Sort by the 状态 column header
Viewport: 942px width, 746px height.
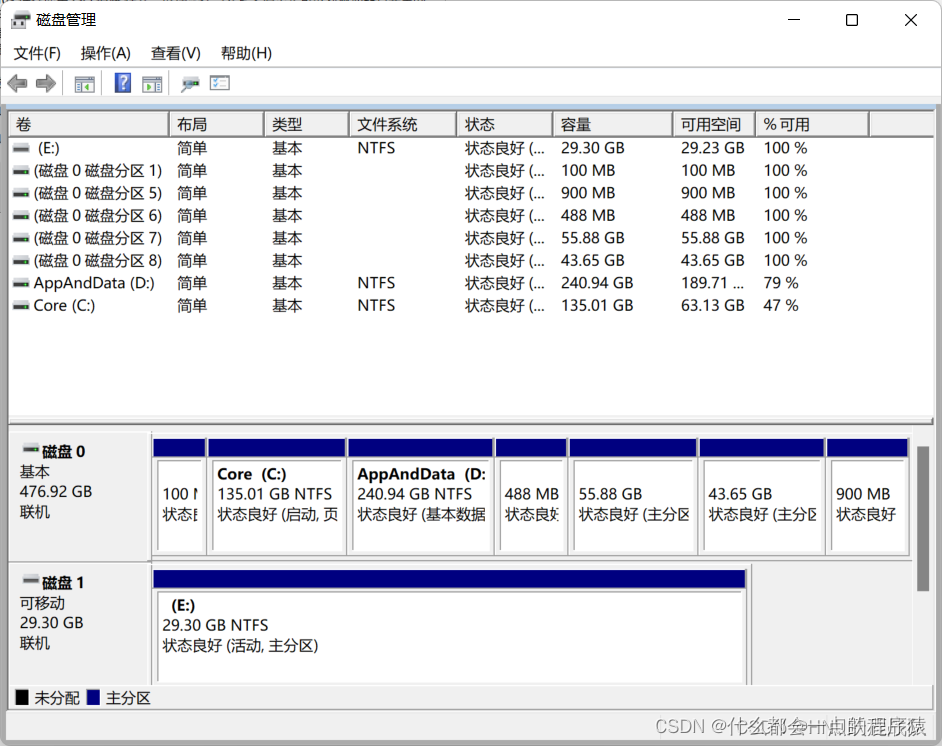[x=505, y=124]
